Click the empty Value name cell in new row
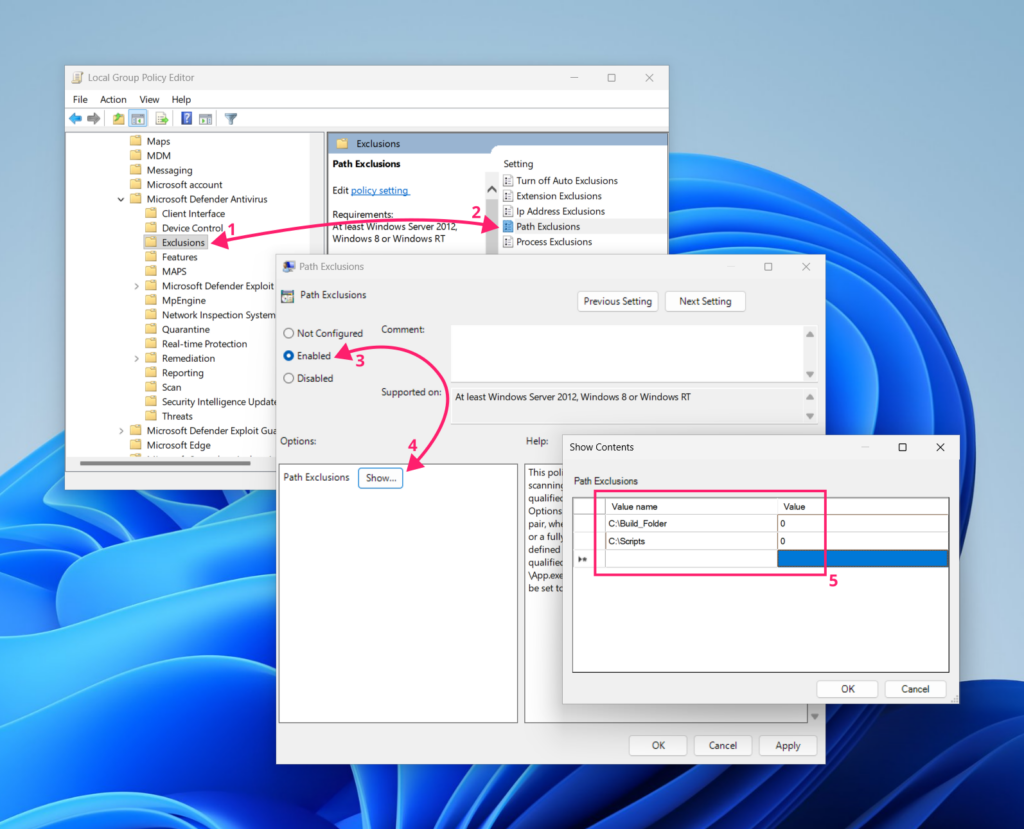This screenshot has height=829, width=1024. [691, 559]
